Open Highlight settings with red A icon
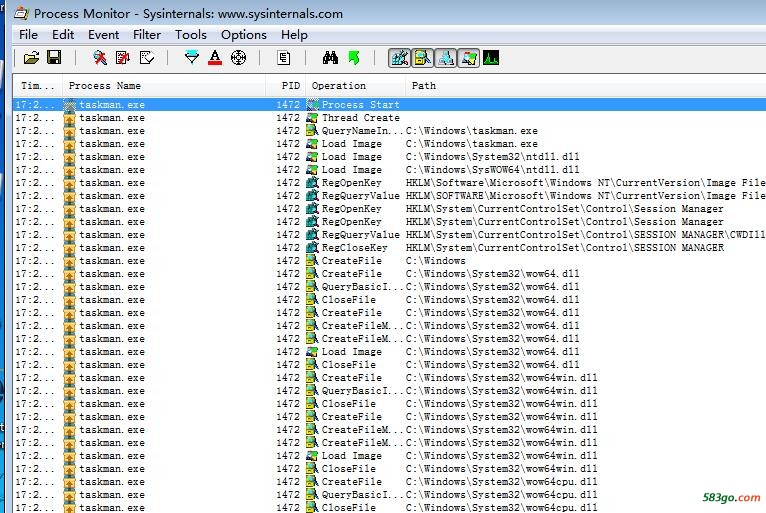This screenshot has width=766, height=513. tap(215, 58)
